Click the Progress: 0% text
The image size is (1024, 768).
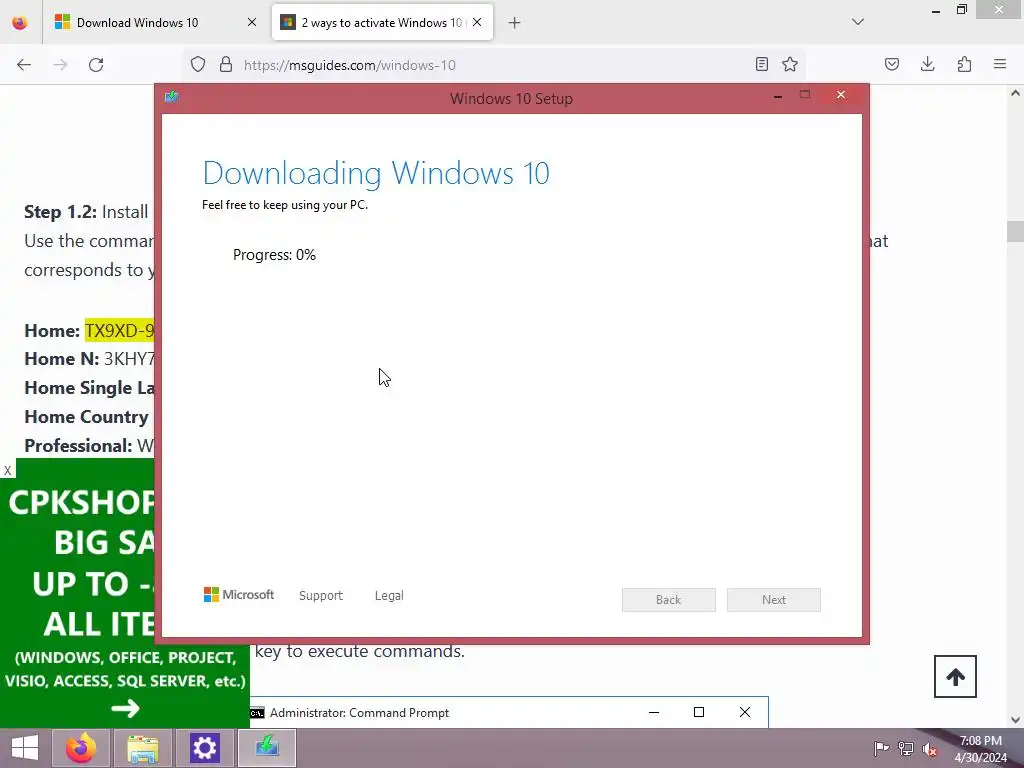coord(274,255)
